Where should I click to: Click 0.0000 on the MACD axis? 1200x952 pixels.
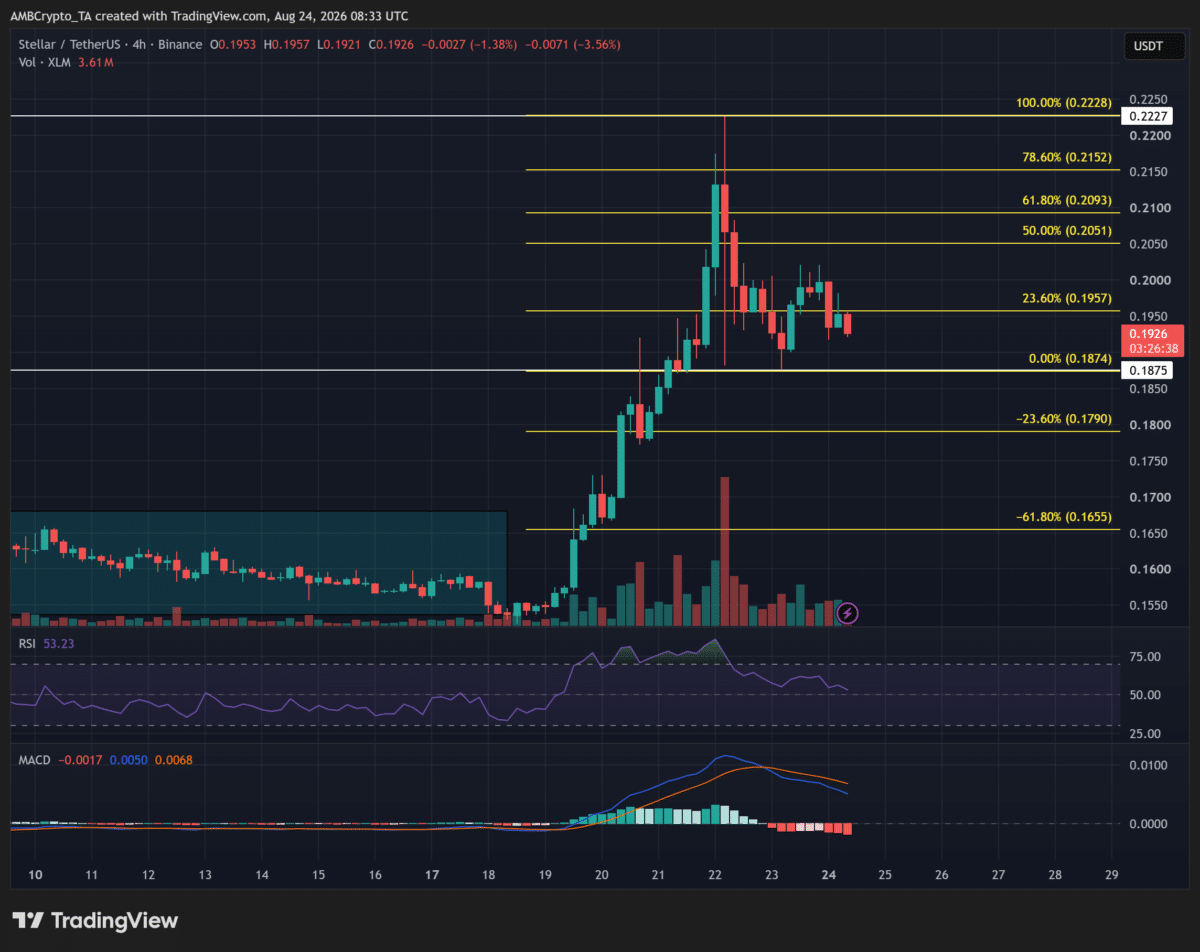pos(1147,824)
